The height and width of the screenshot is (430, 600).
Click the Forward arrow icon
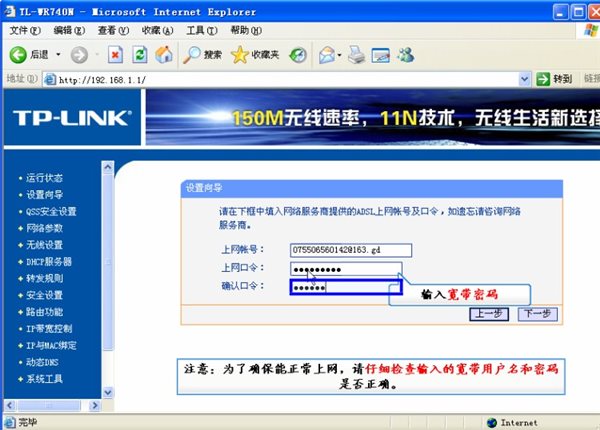pyautogui.click(x=79, y=55)
